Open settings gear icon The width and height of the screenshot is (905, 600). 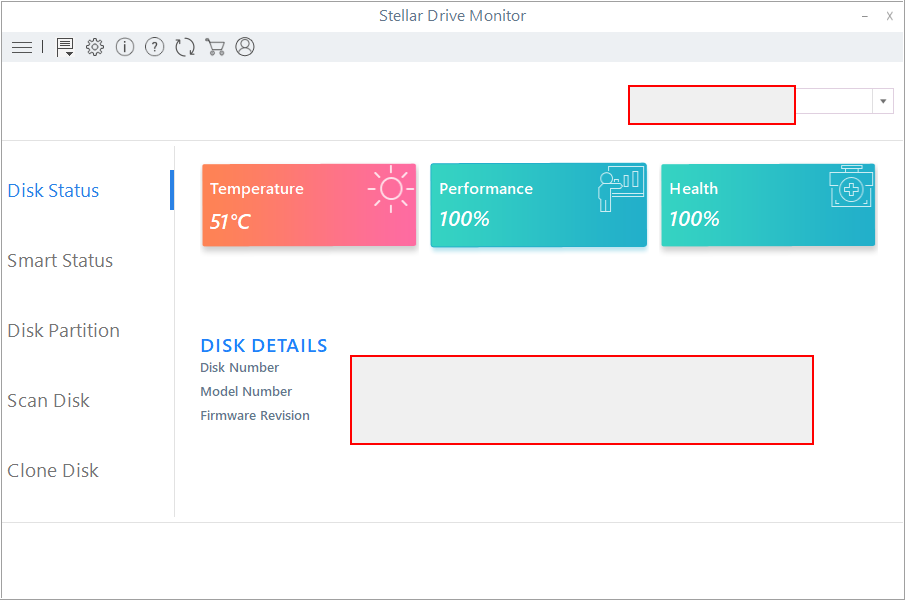(x=95, y=47)
